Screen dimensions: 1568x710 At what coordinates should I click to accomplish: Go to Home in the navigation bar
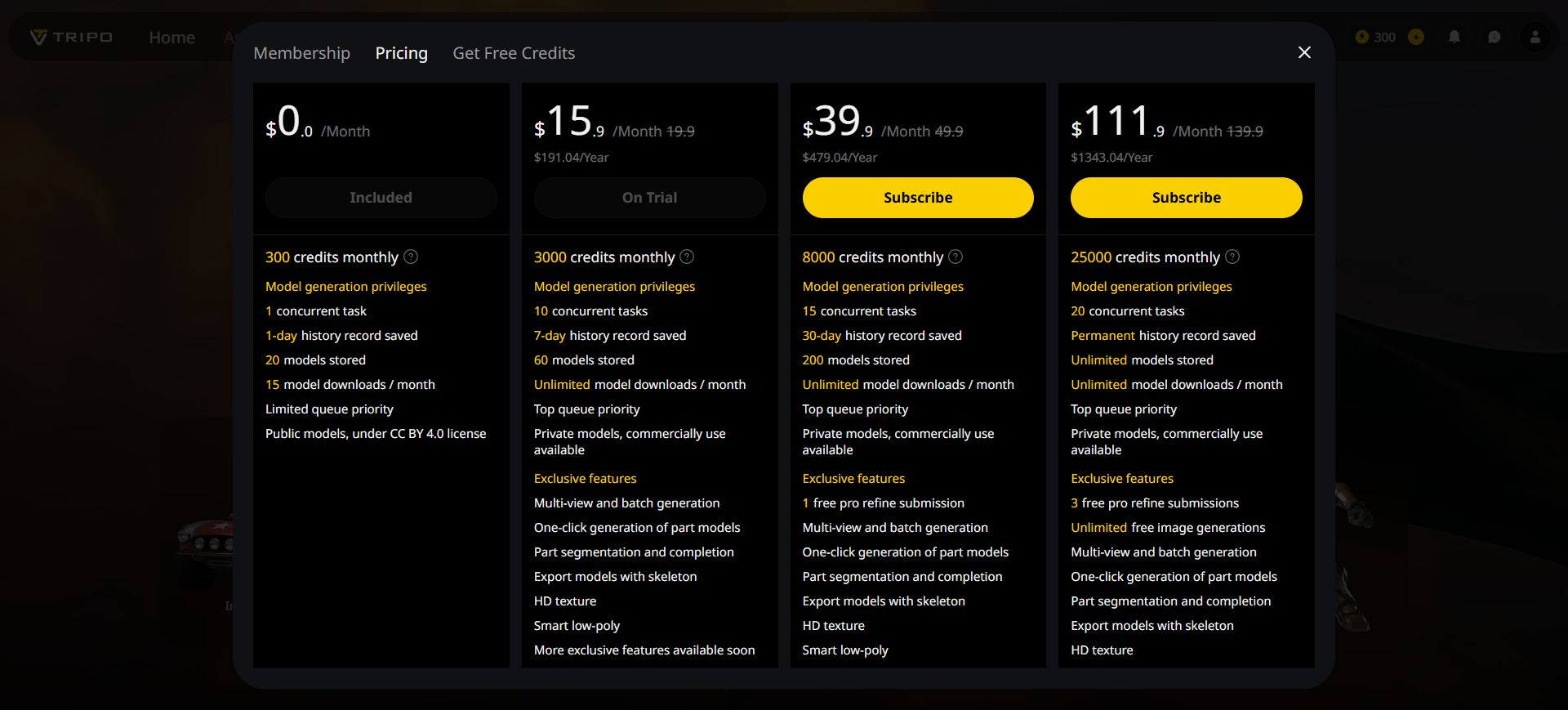tap(171, 38)
